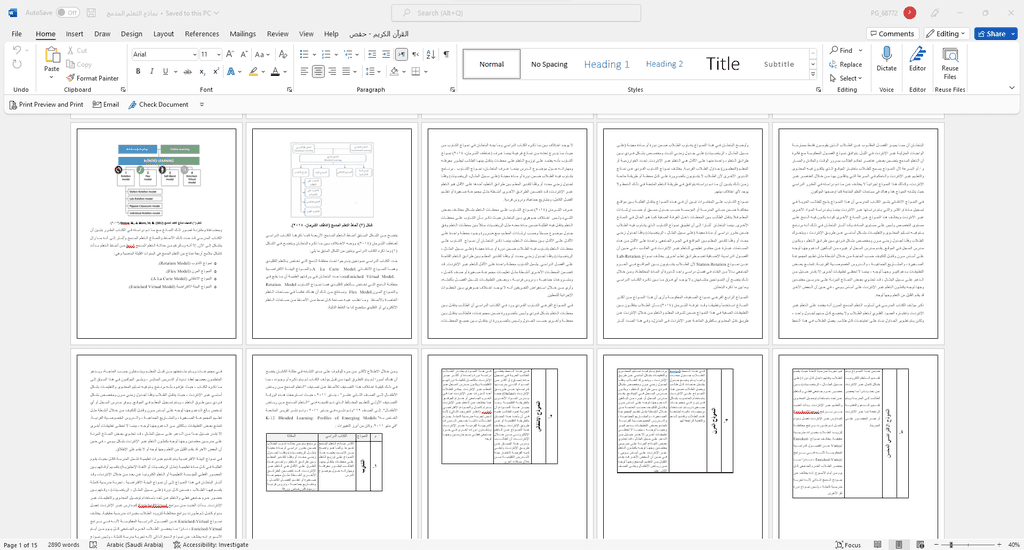Click the Editing mode button
The height and width of the screenshot is (550, 1024).
(946, 34)
